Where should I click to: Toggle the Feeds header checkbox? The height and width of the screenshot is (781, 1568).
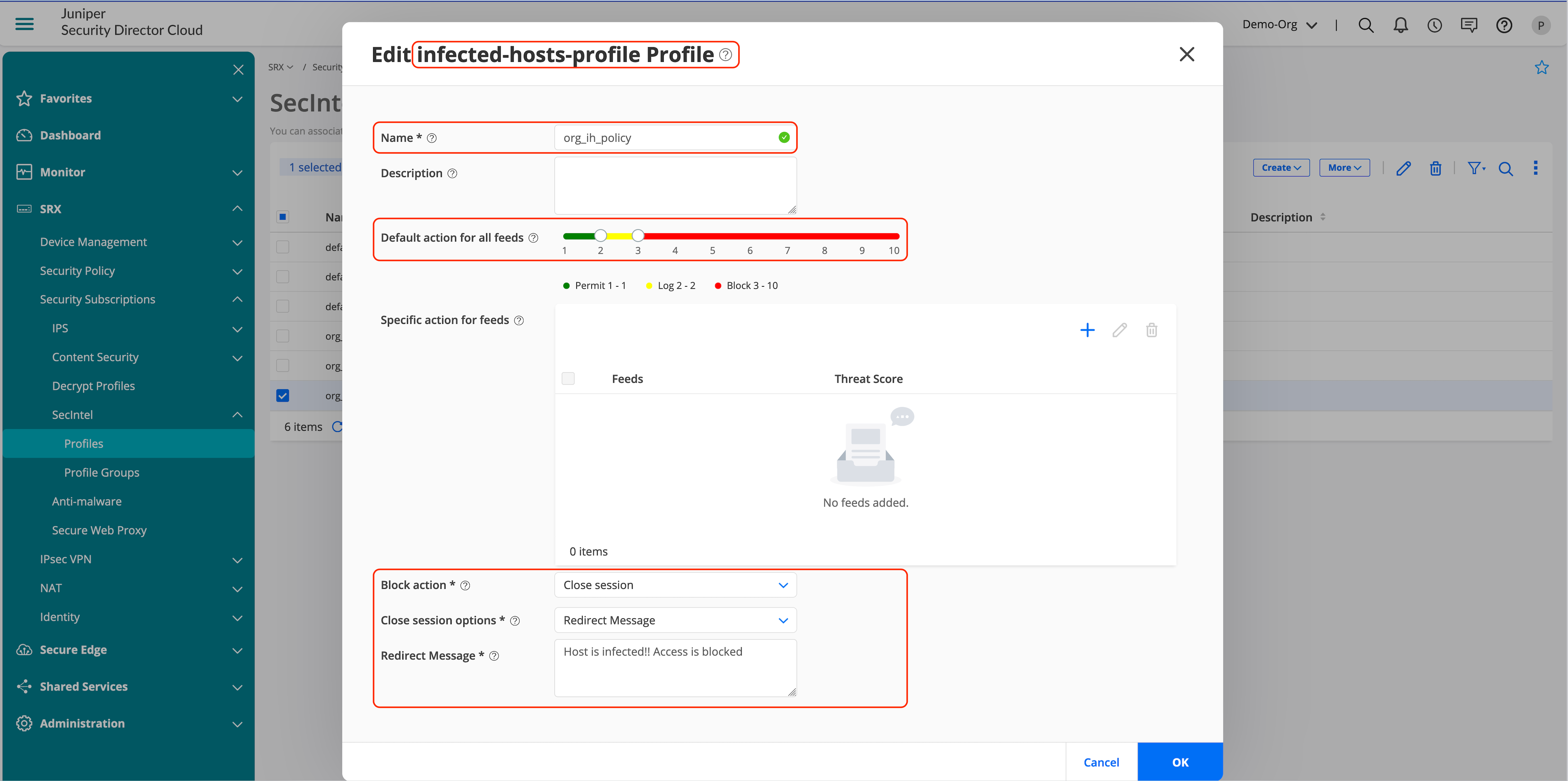[568, 378]
